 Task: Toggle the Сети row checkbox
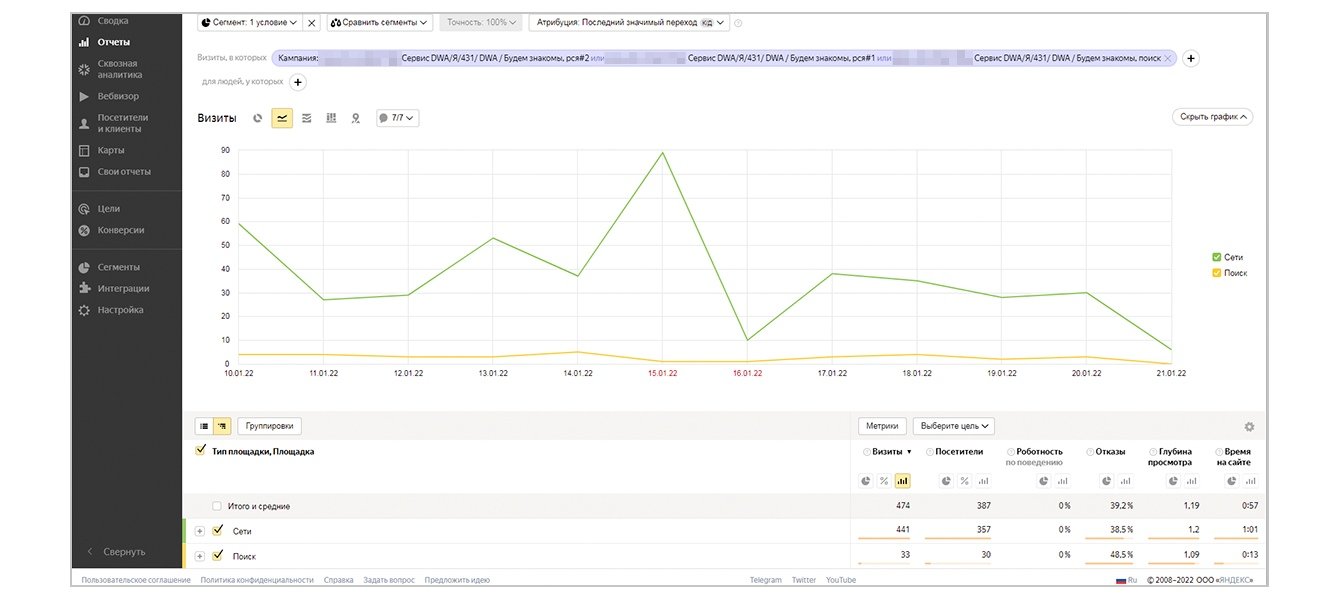pos(218,531)
